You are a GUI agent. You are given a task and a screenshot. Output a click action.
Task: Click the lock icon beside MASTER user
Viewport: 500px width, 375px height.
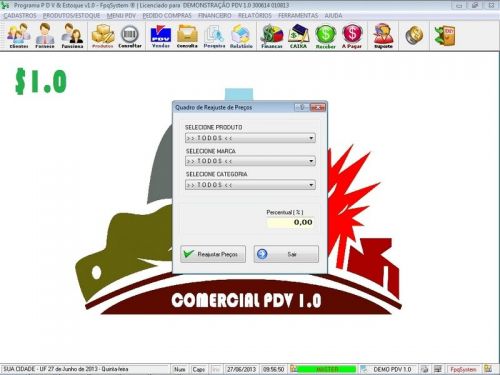pos(293,369)
